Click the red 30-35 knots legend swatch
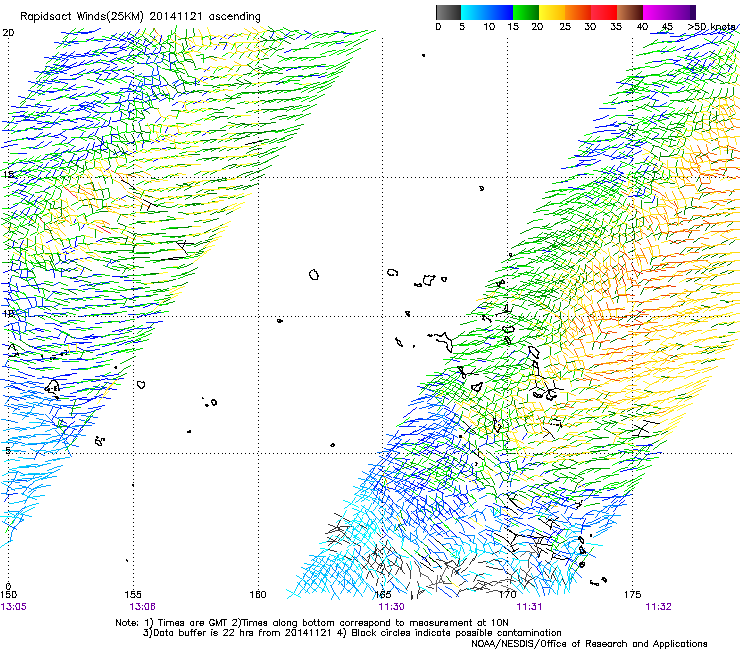 coord(604,12)
